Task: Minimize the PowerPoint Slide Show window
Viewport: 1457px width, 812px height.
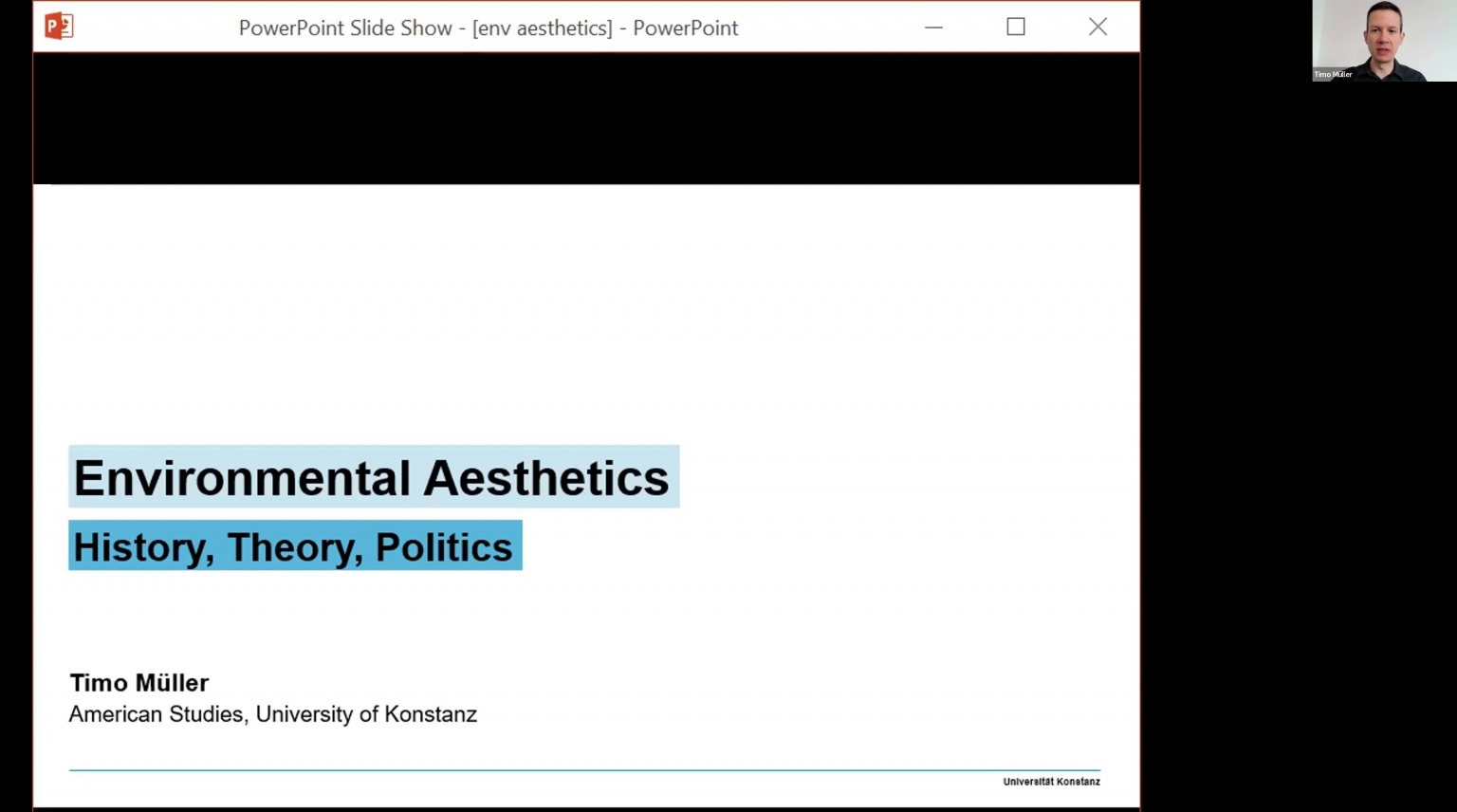Action: (x=933, y=28)
